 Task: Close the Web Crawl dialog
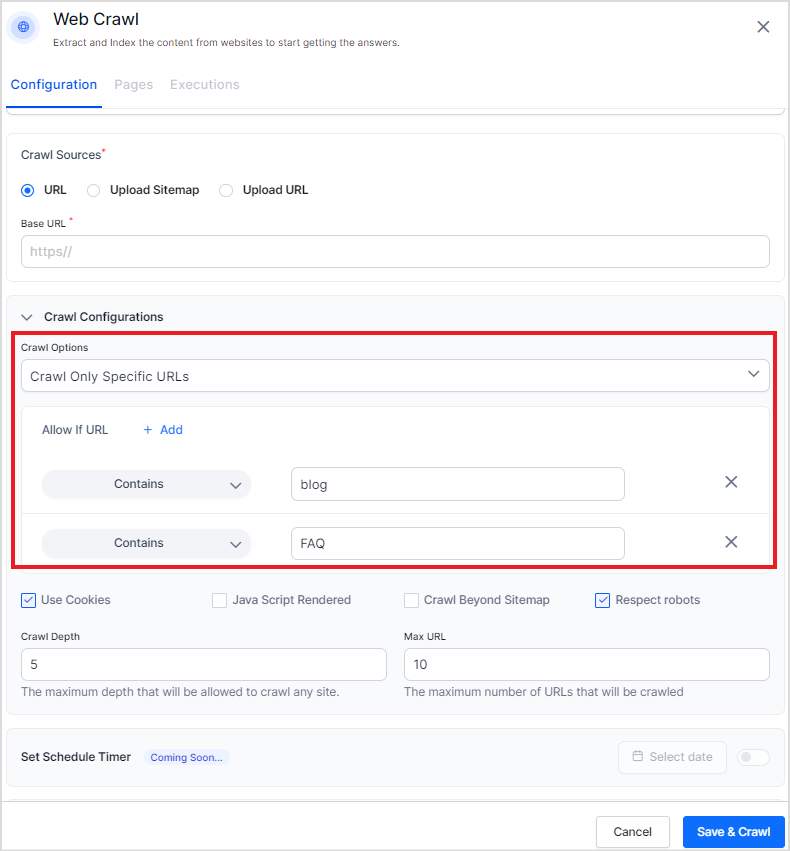coord(763,27)
